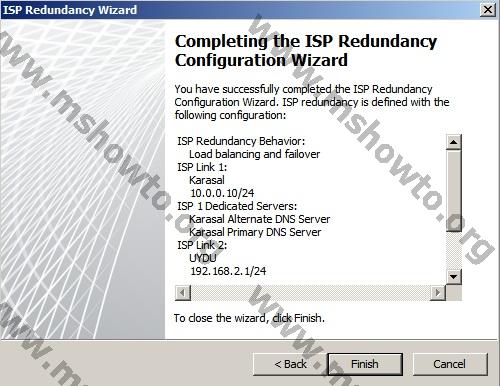The height and width of the screenshot is (386, 500).
Task: Click the vertical scrollbar thumb
Action: coord(454,191)
